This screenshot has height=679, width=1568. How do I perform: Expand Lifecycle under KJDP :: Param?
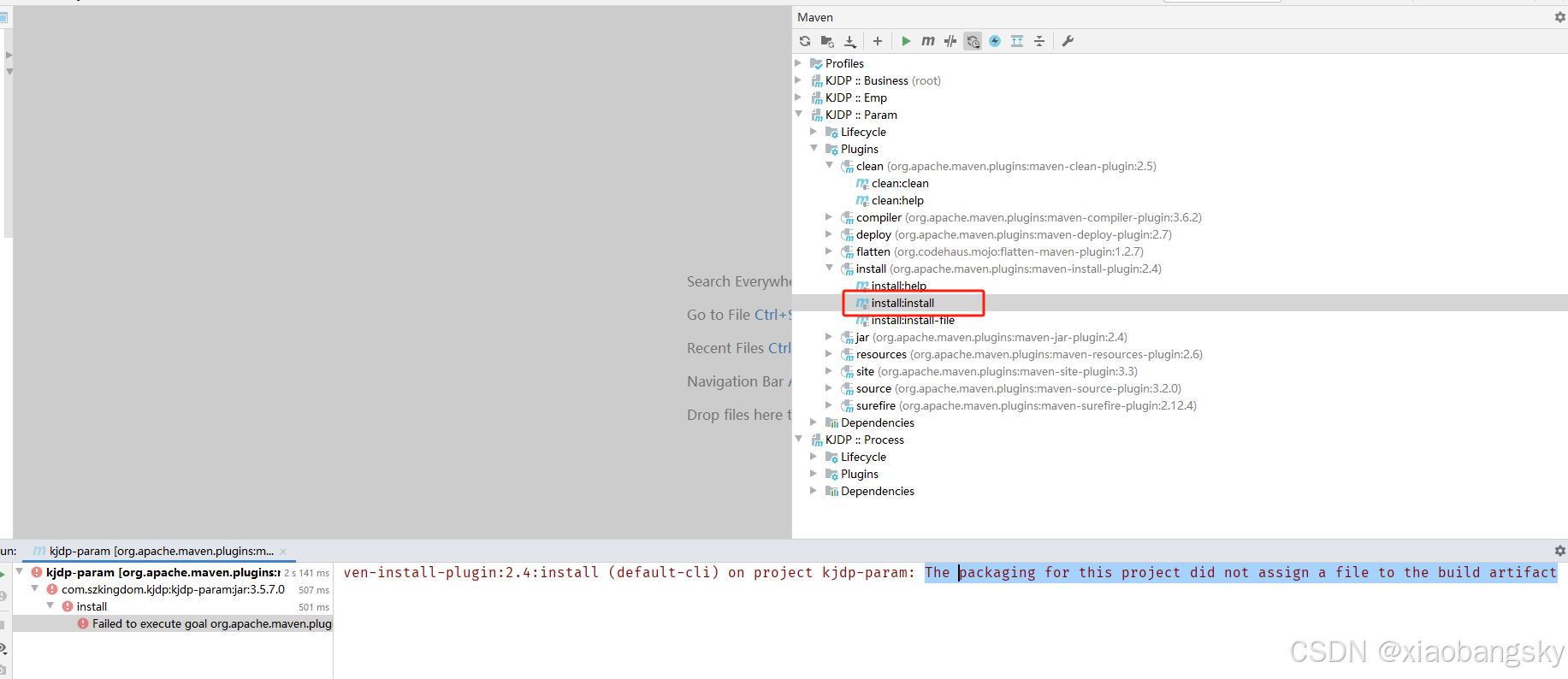click(x=814, y=132)
